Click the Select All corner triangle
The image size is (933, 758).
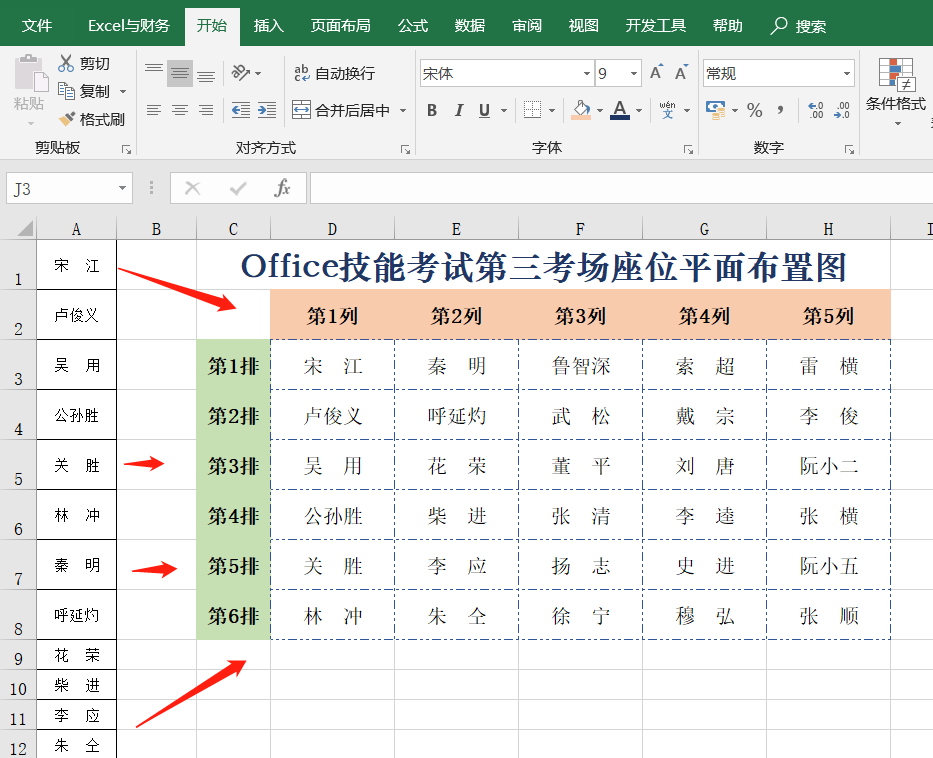(25, 228)
